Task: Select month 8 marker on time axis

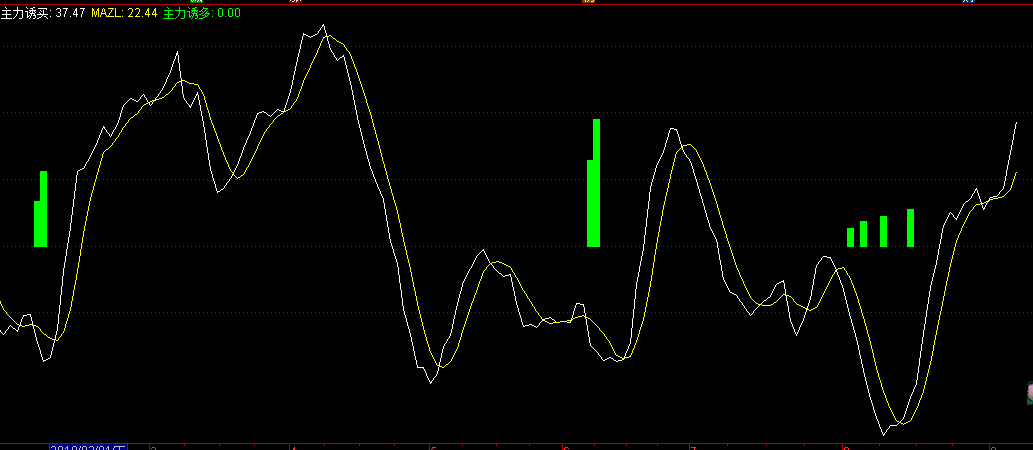Action: click(845, 446)
